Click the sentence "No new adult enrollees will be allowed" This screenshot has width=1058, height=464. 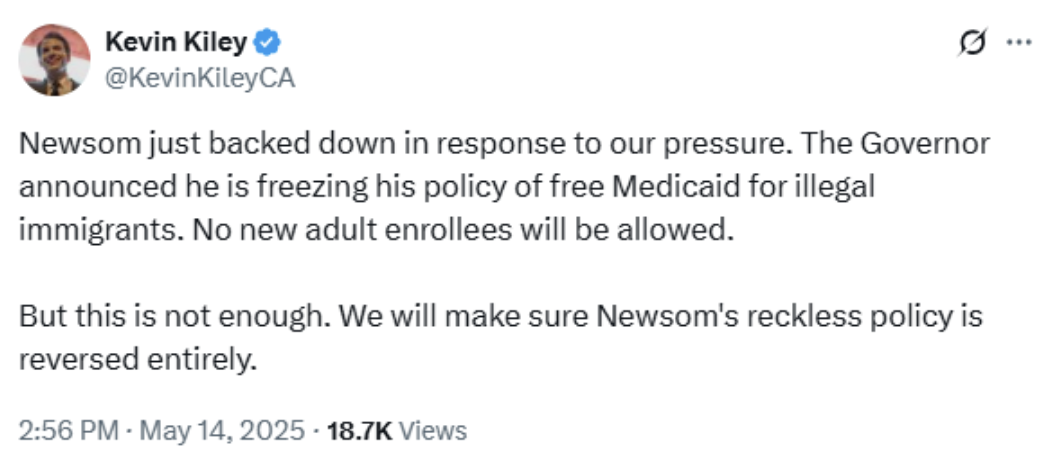coord(462,230)
